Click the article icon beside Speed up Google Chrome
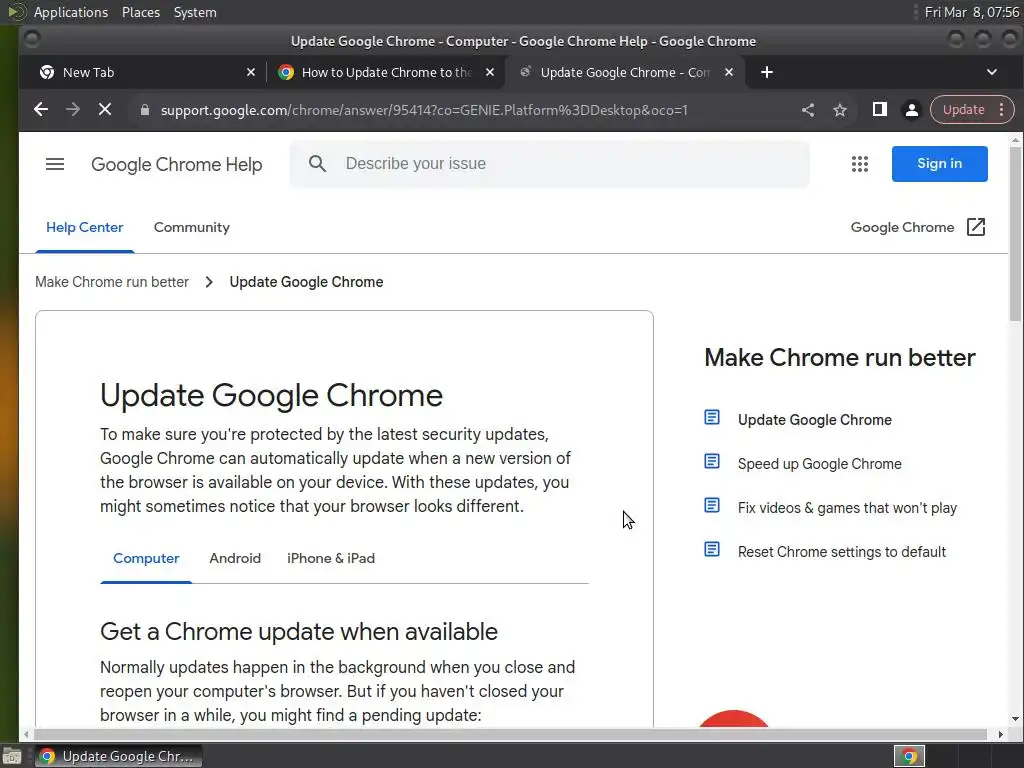Viewport: 1024px width, 768px height. [x=712, y=462]
